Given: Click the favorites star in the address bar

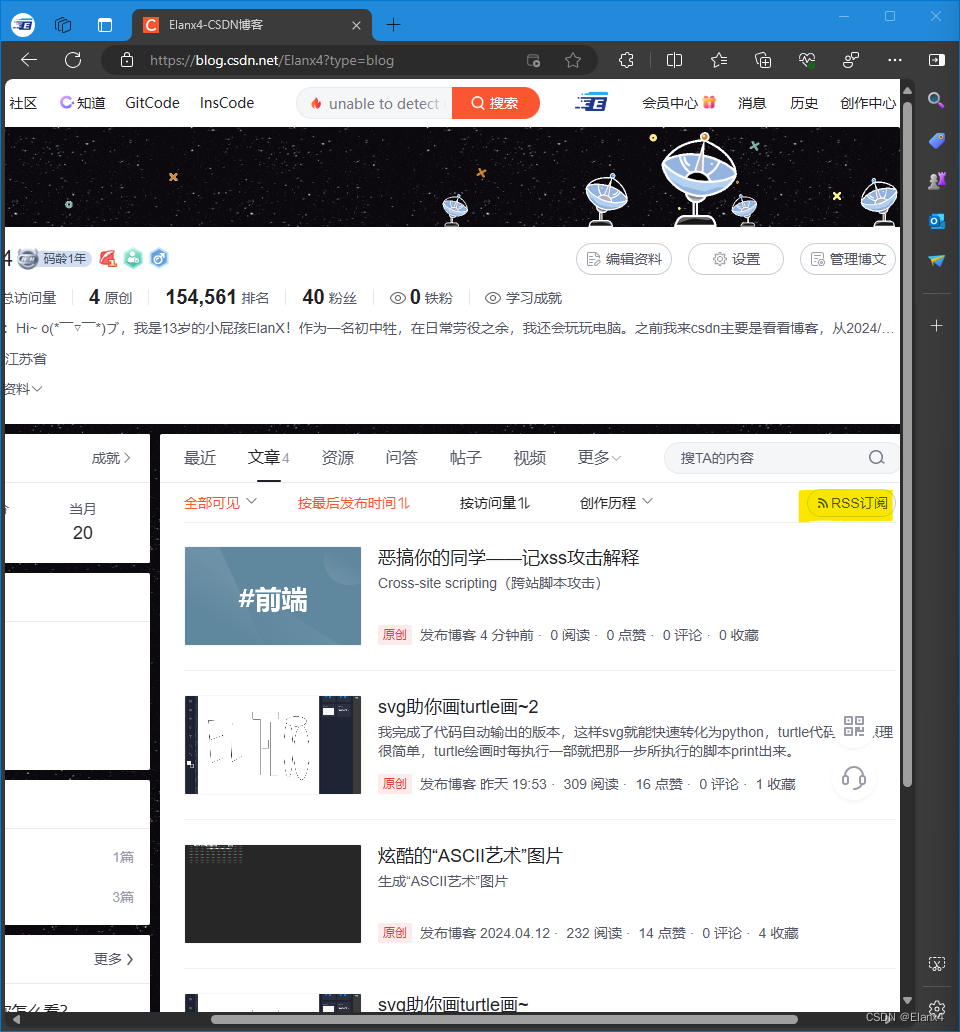Looking at the screenshot, I should [573, 60].
